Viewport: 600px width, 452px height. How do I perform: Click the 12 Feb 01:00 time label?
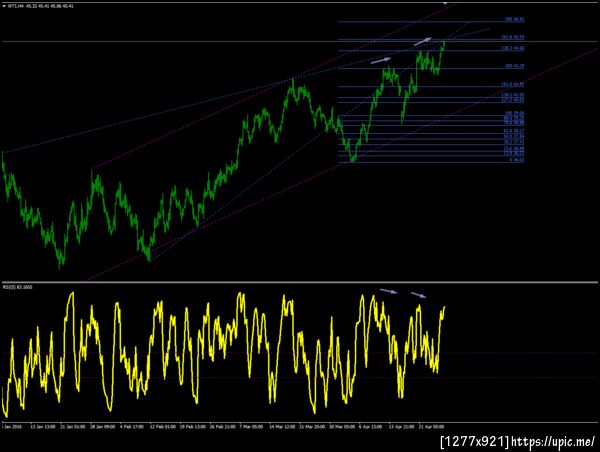point(163,426)
